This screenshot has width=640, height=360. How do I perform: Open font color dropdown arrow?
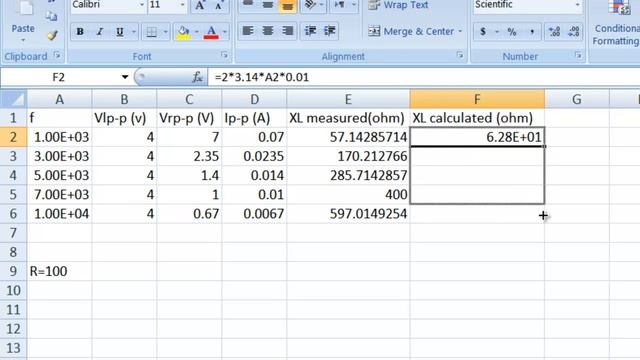click(x=224, y=31)
